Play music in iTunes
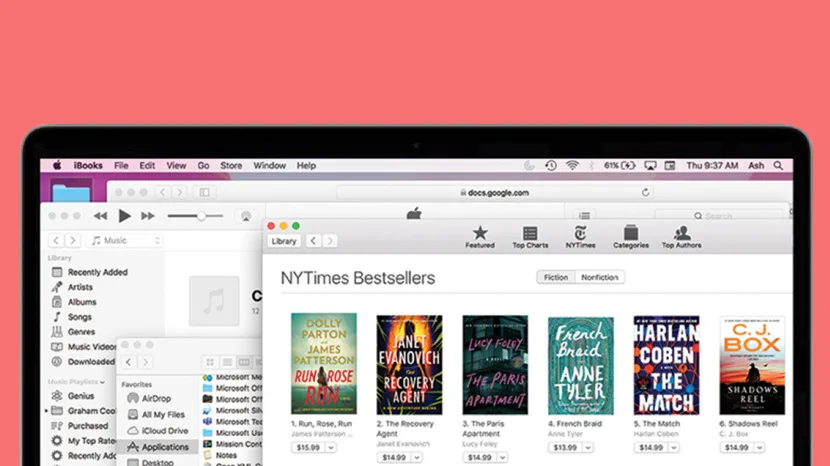The height and width of the screenshot is (466, 830). 124,216
